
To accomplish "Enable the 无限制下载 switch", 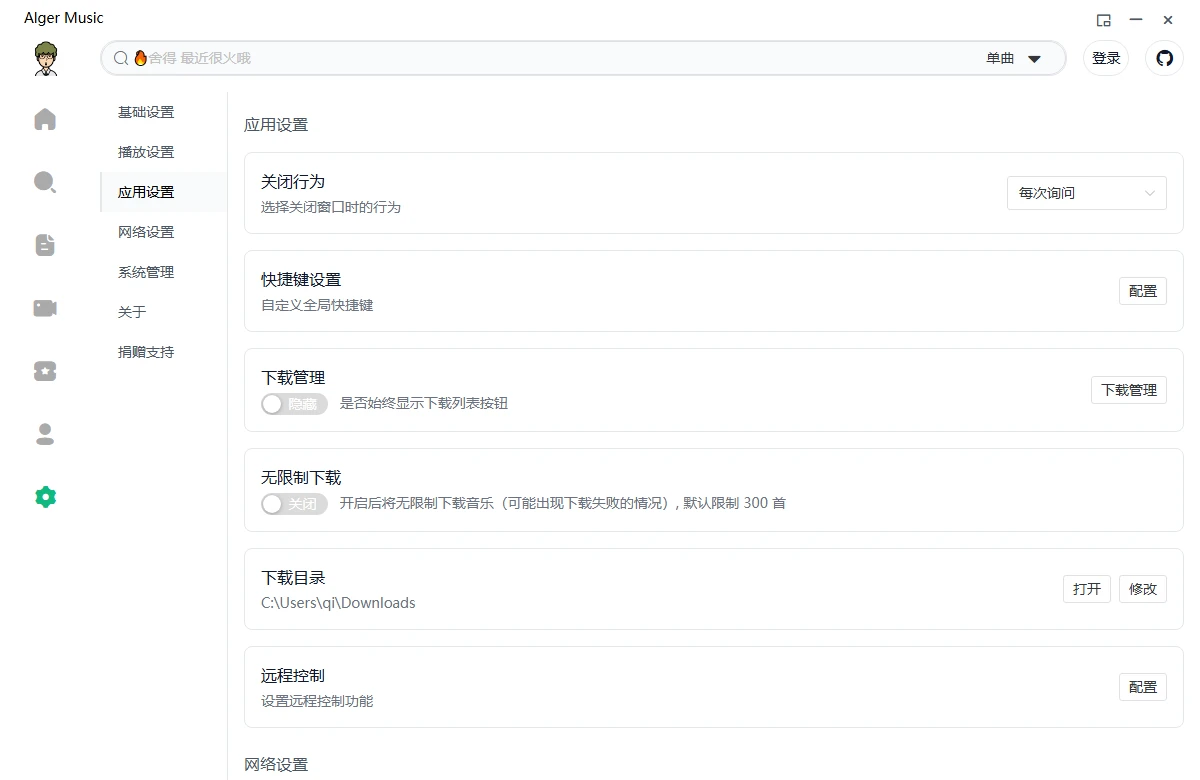I will point(294,504).
